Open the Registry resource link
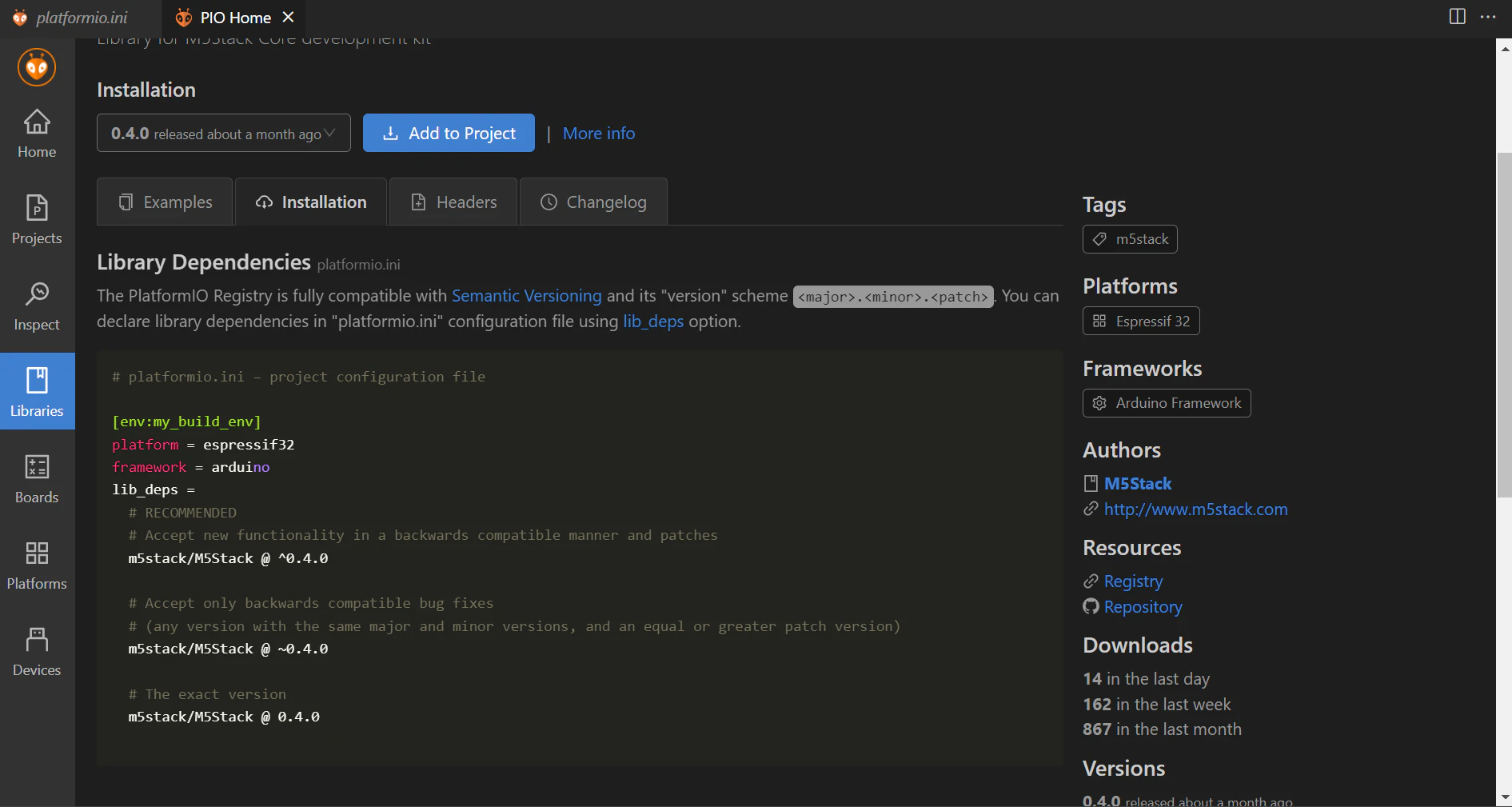This screenshot has width=1512, height=807. pyautogui.click(x=1134, y=581)
